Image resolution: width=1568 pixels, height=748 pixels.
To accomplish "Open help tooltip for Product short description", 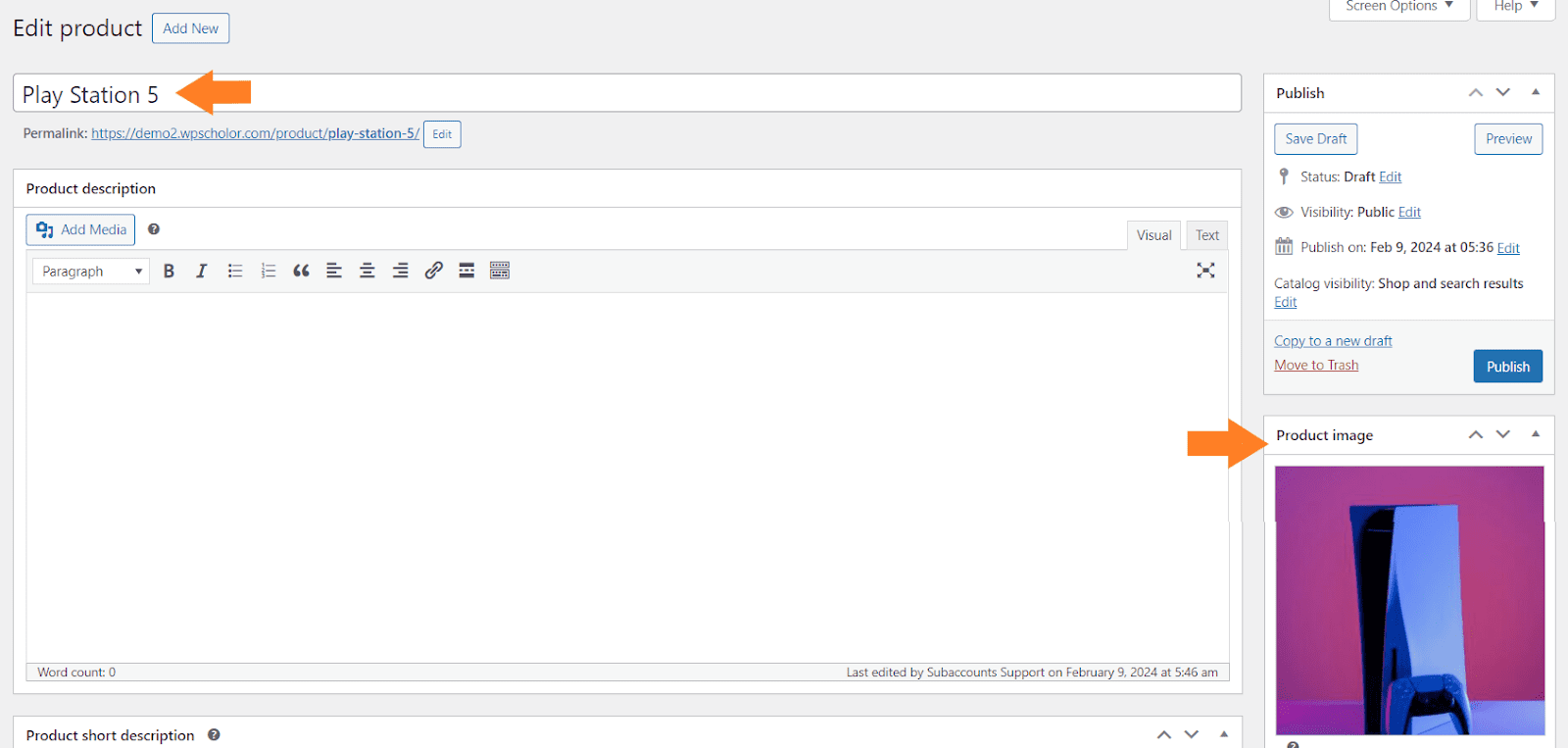I will click(214, 734).
